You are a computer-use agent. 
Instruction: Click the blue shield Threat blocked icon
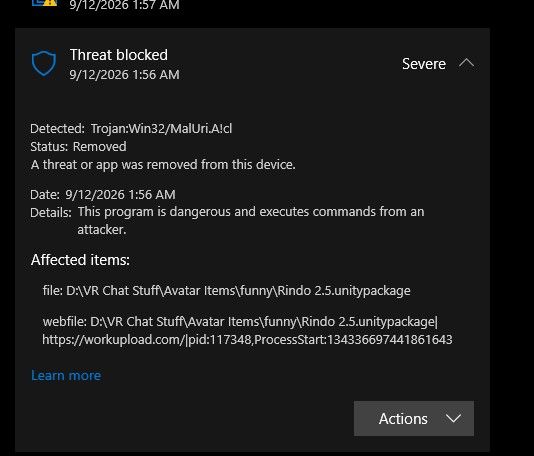click(44, 64)
